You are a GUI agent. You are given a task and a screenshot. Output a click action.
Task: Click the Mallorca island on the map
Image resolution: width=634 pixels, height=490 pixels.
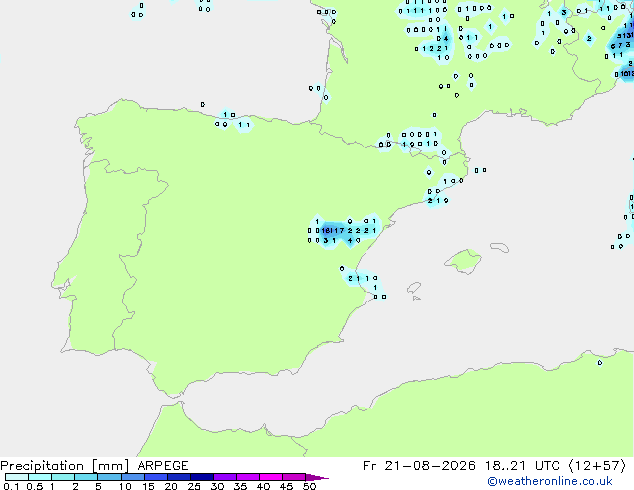463,261
